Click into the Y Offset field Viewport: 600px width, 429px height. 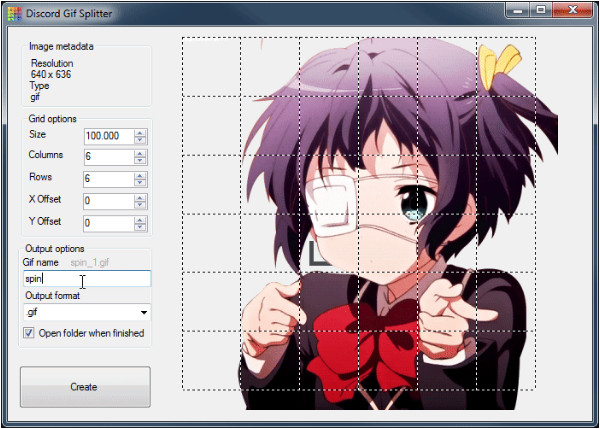point(109,223)
